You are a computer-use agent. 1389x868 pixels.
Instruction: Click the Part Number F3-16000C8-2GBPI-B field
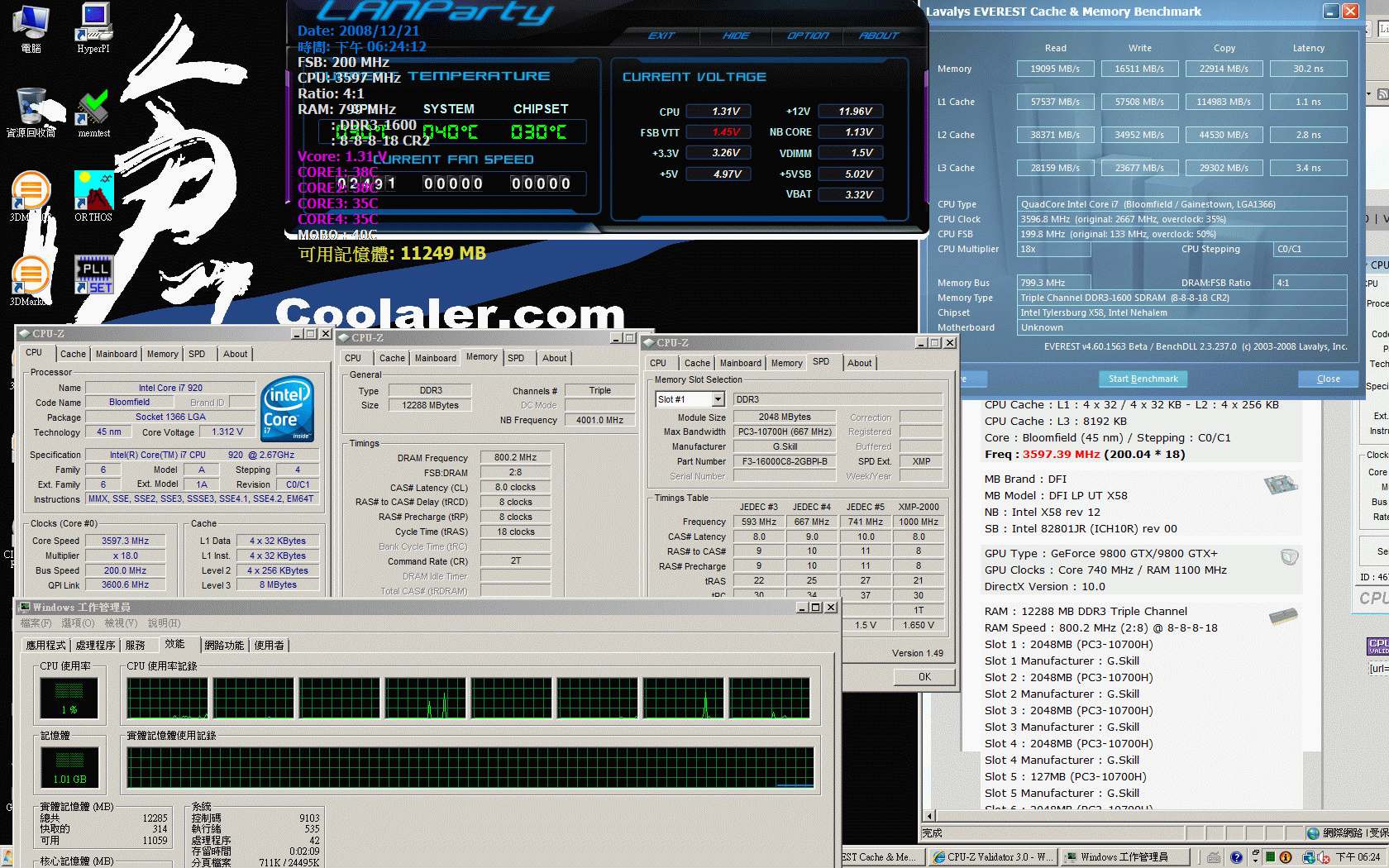(785, 461)
